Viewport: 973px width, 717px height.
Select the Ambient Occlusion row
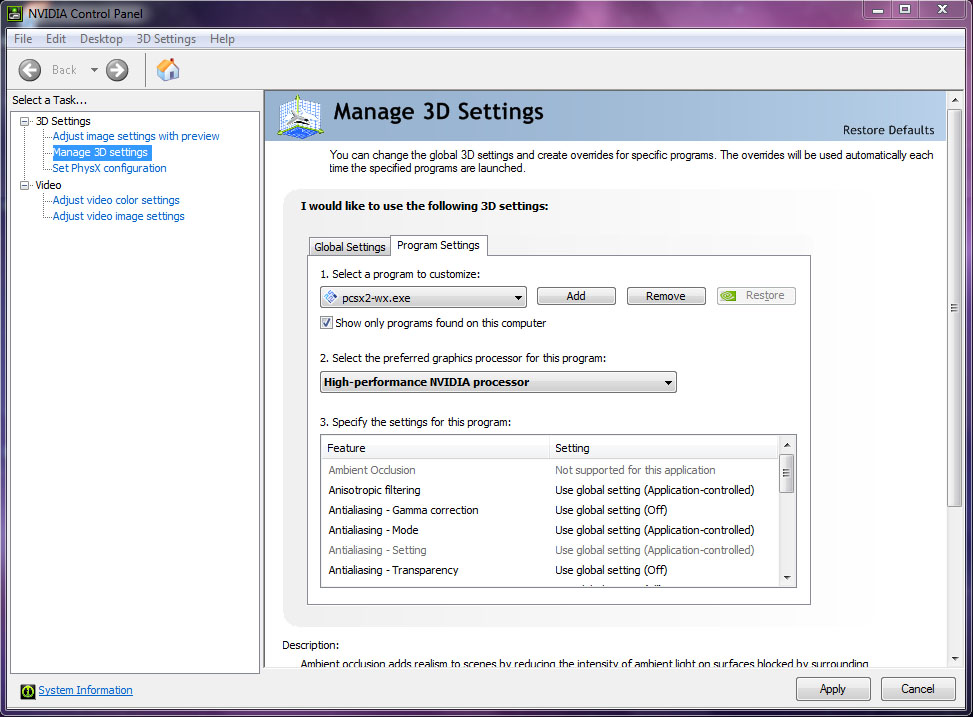pos(550,470)
